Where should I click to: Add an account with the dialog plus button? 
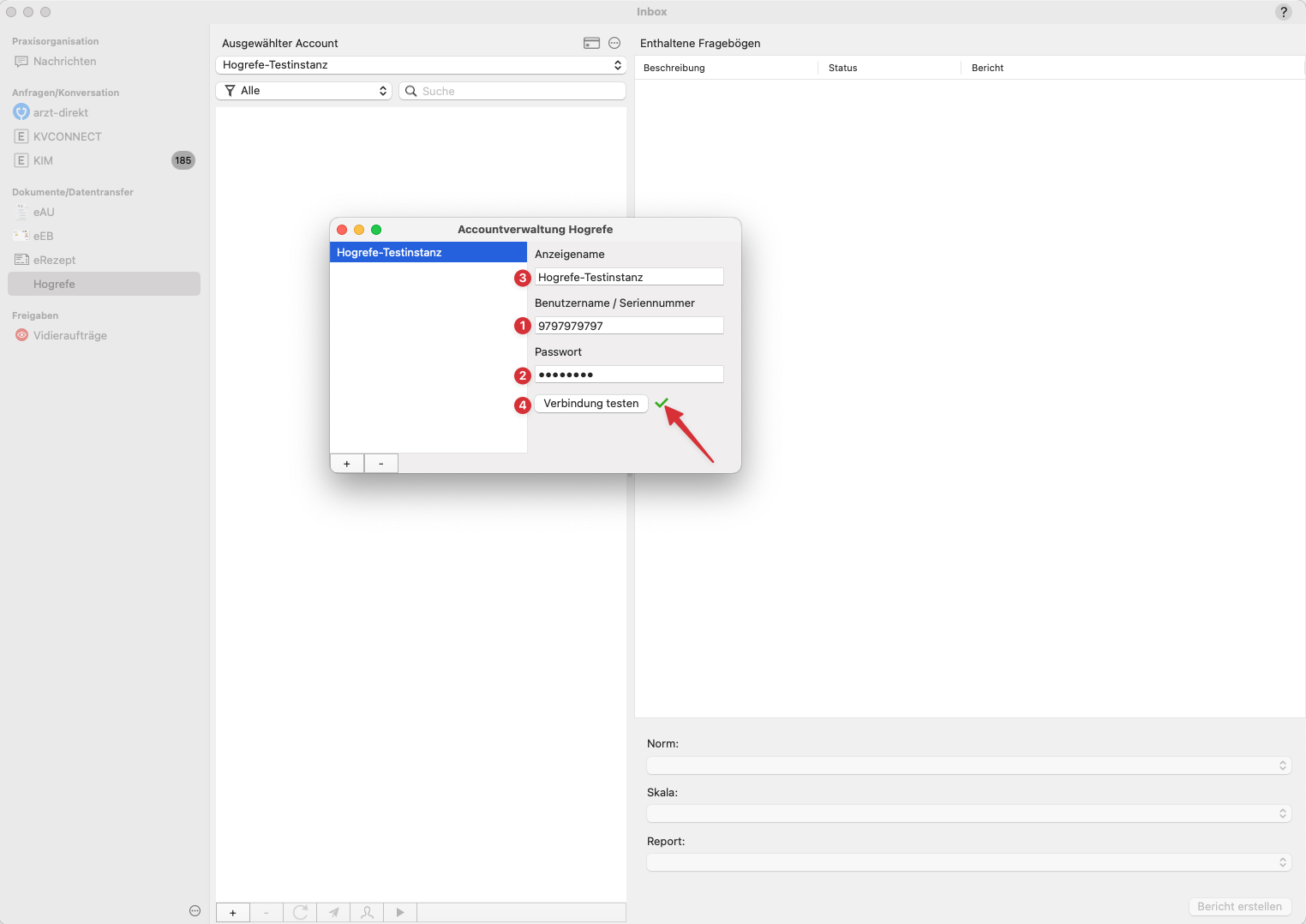click(x=347, y=464)
